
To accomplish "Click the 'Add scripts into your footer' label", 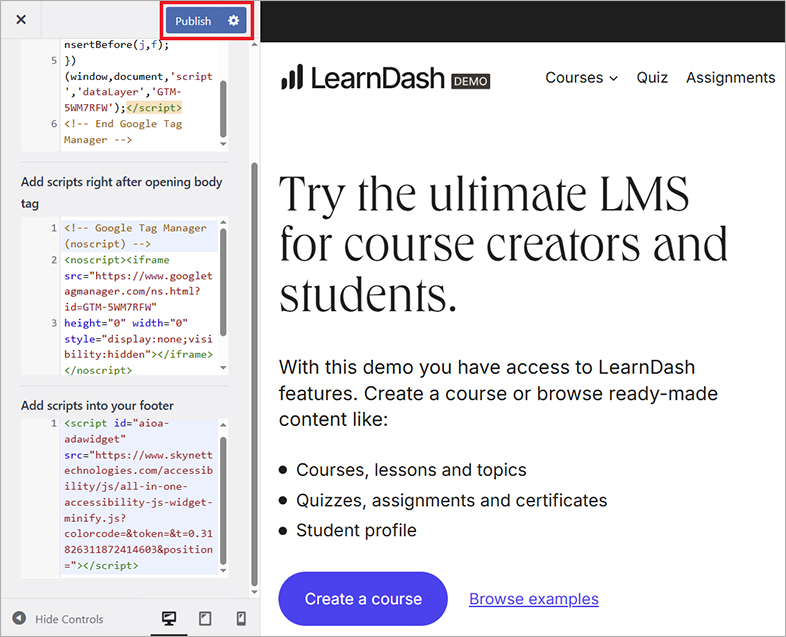I will [x=97, y=405].
